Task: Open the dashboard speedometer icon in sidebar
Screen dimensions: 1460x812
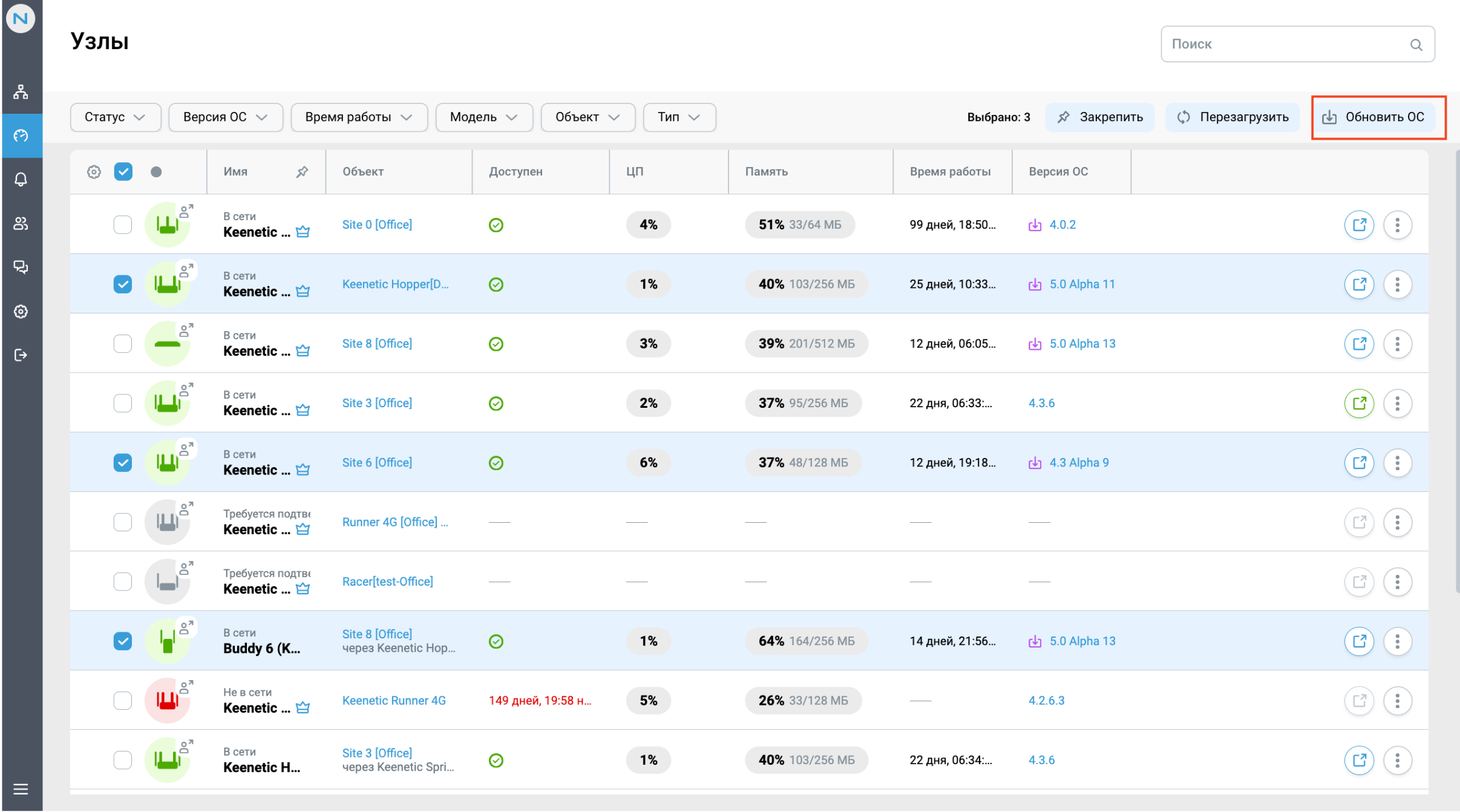Action: coord(22,136)
